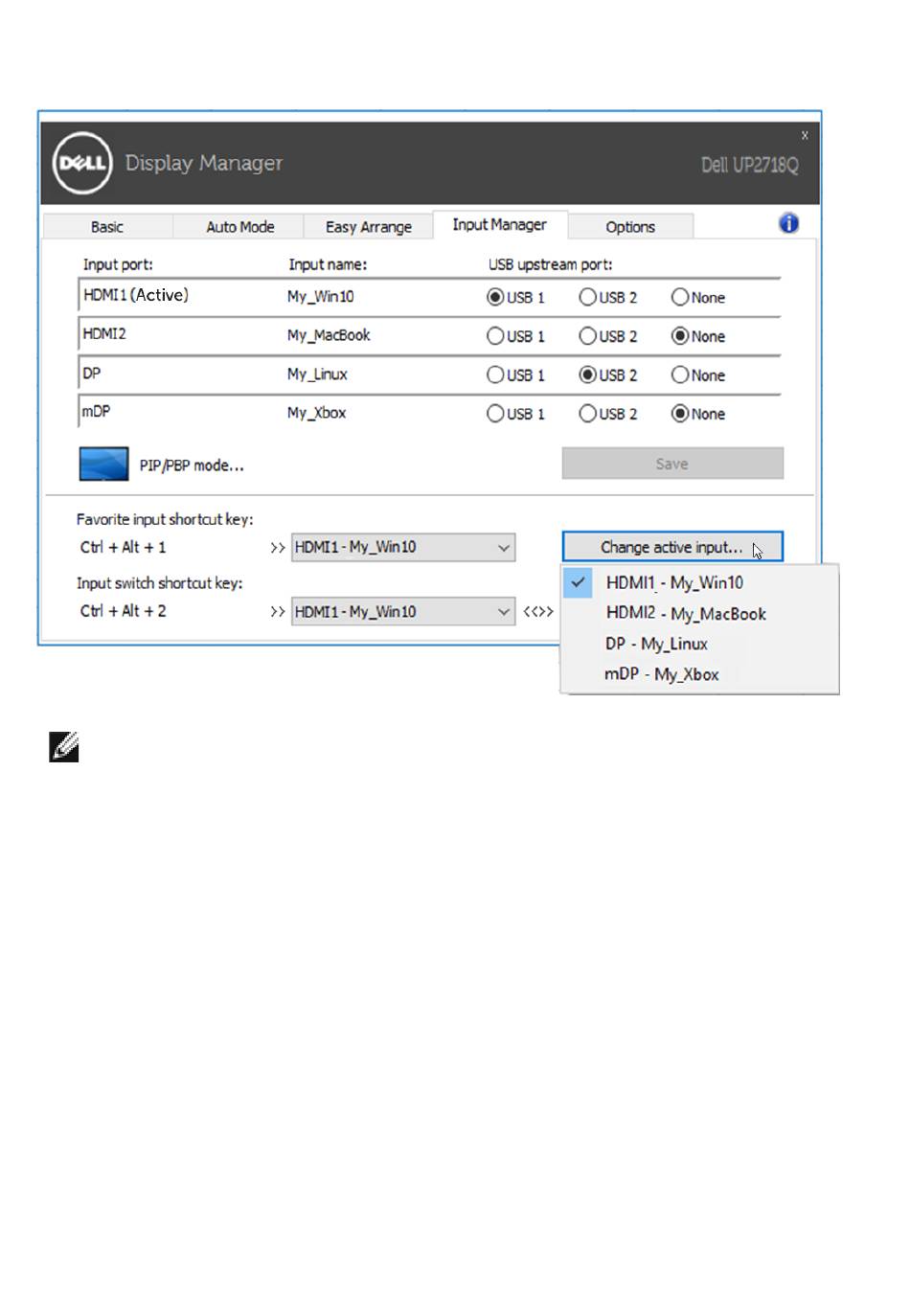Click the Ctrl + Alt + 1 shortcut key
Viewport: 910px width, 1316px height.
coord(124,547)
